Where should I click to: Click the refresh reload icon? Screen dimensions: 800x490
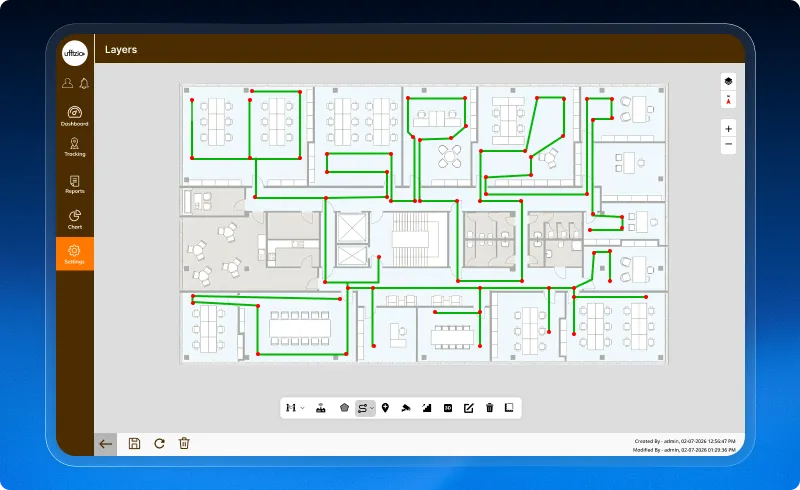(159, 444)
